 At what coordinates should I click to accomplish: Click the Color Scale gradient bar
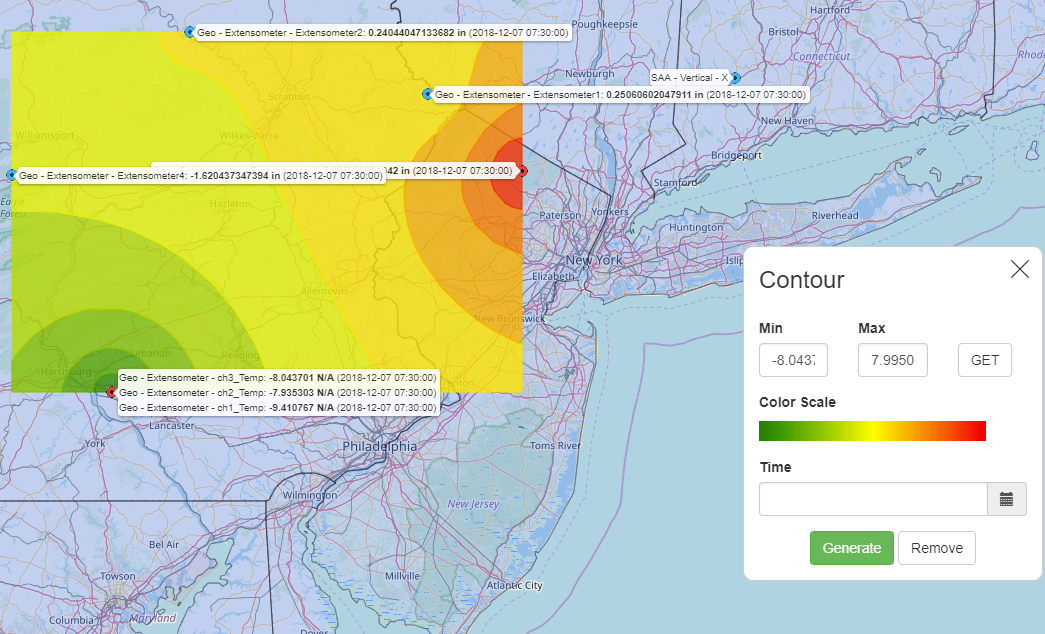872,431
